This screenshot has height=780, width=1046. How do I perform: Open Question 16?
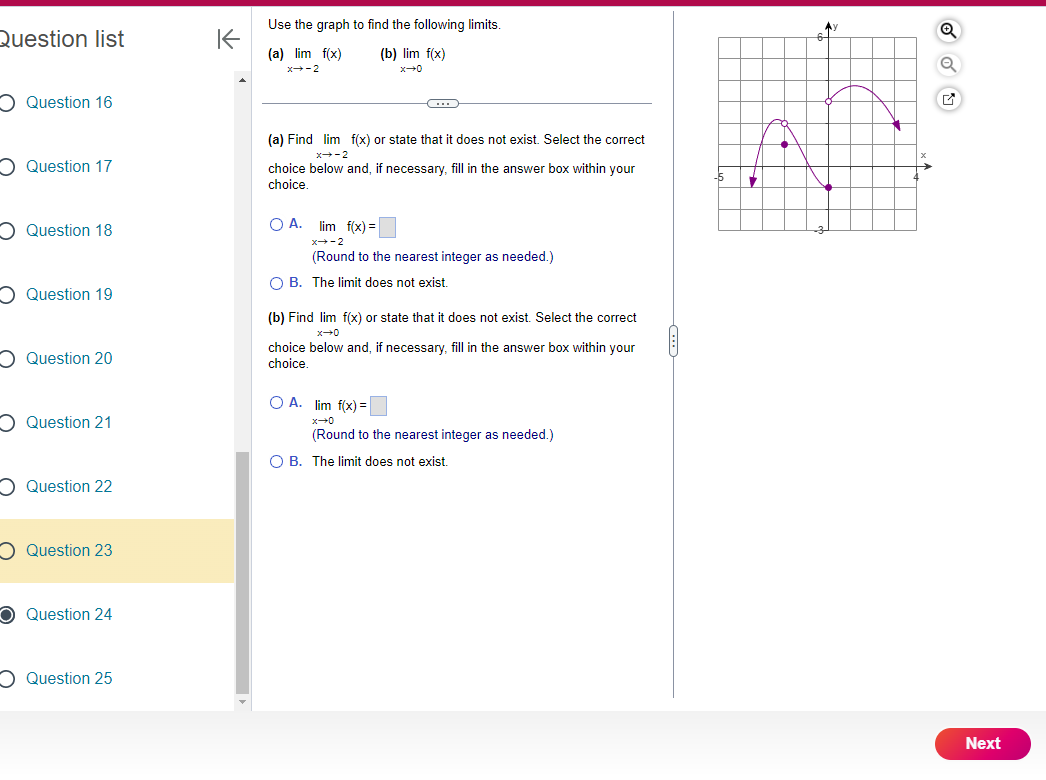69,102
